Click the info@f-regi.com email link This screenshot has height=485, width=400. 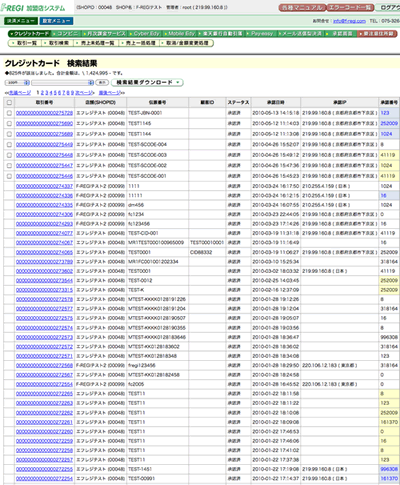349,21
